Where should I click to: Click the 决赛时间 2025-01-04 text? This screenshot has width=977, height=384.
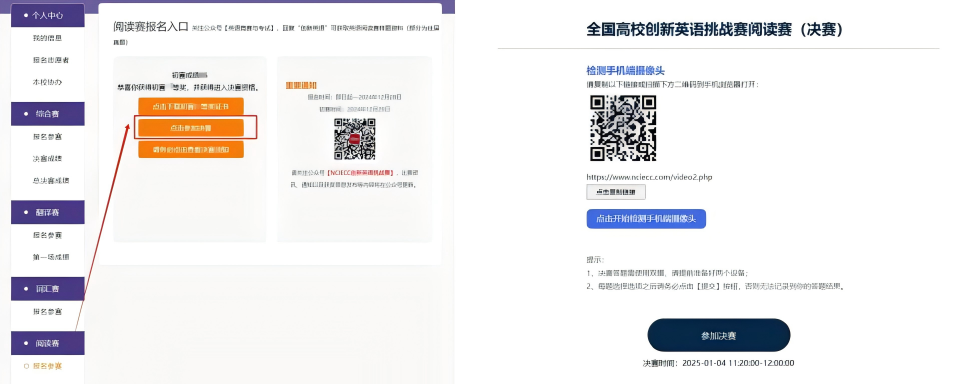pyautogui.click(x=718, y=363)
